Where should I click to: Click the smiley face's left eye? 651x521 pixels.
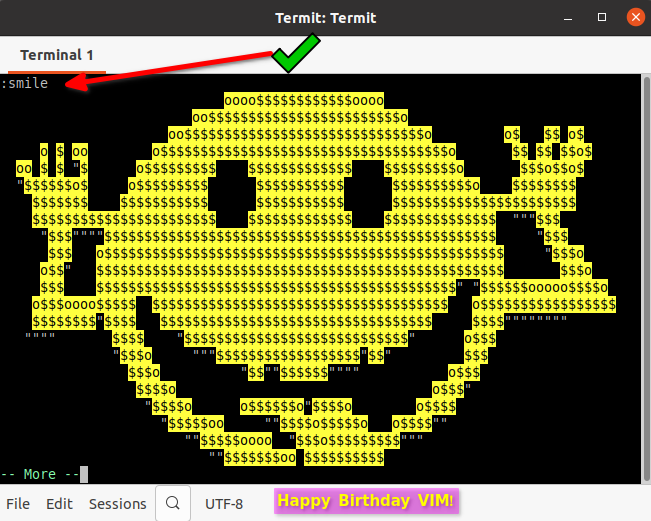[x=232, y=190]
